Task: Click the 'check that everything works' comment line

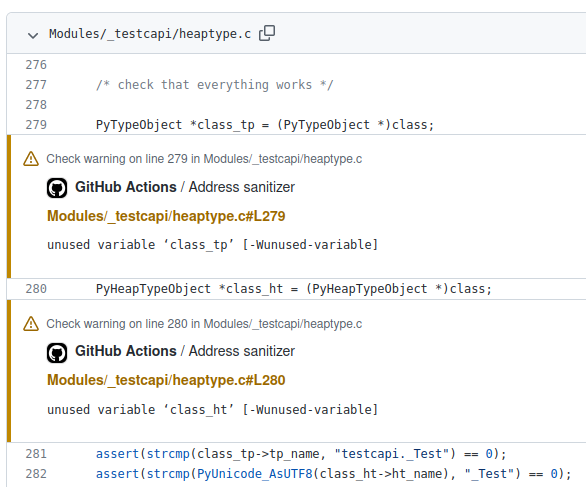Action: point(215,85)
